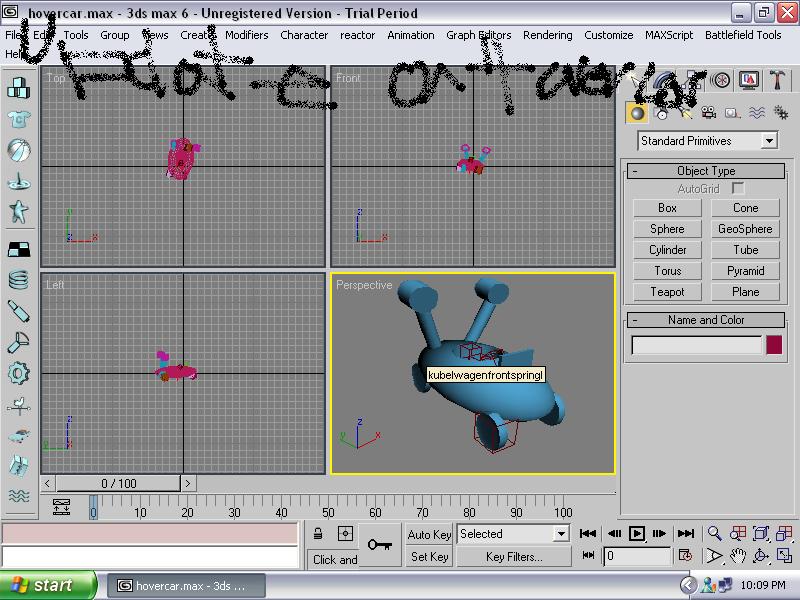The height and width of the screenshot is (600, 800).
Task: Play the animation
Action: pyautogui.click(x=637, y=534)
